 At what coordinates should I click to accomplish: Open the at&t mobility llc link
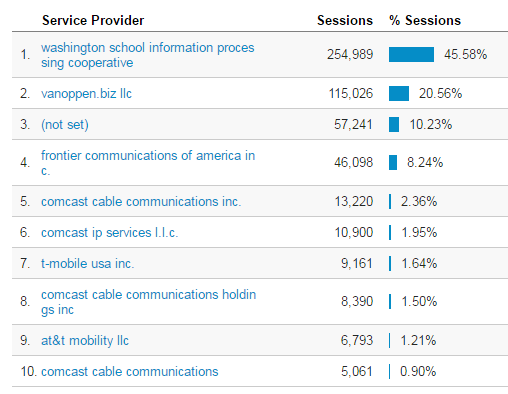coord(85,341)
